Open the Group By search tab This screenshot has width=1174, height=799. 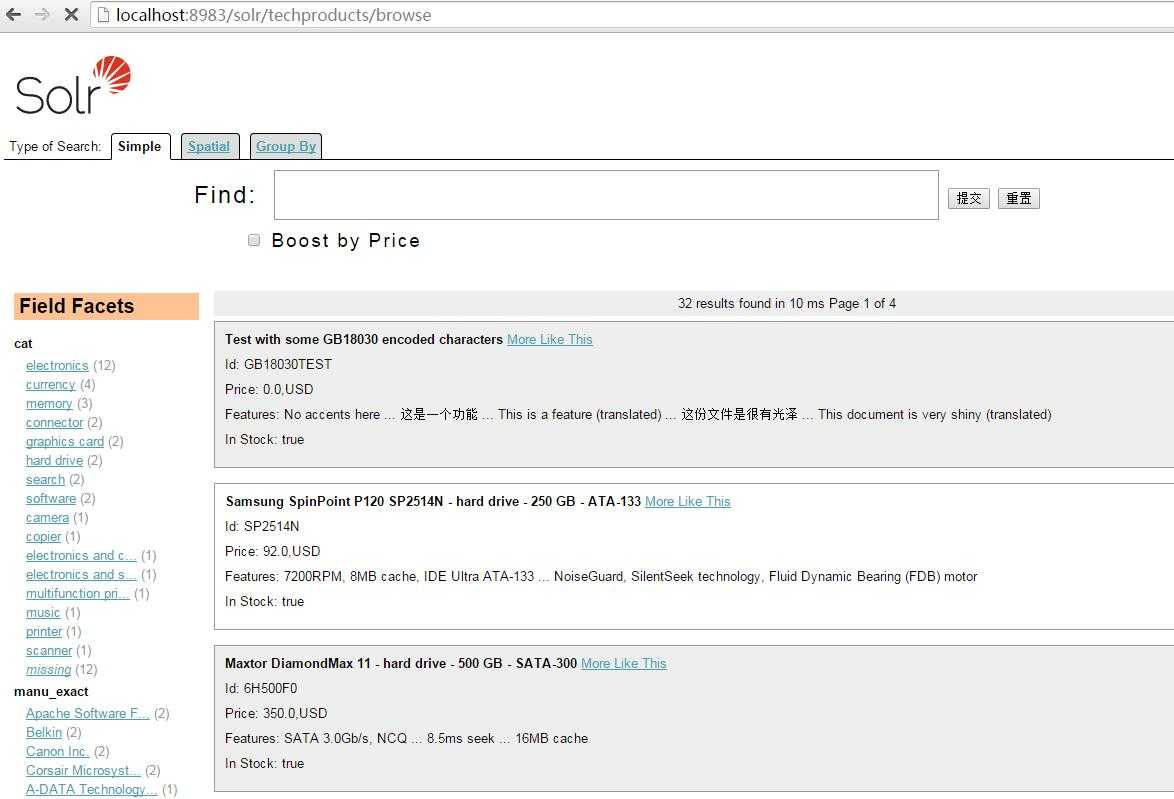coord(285,146)
